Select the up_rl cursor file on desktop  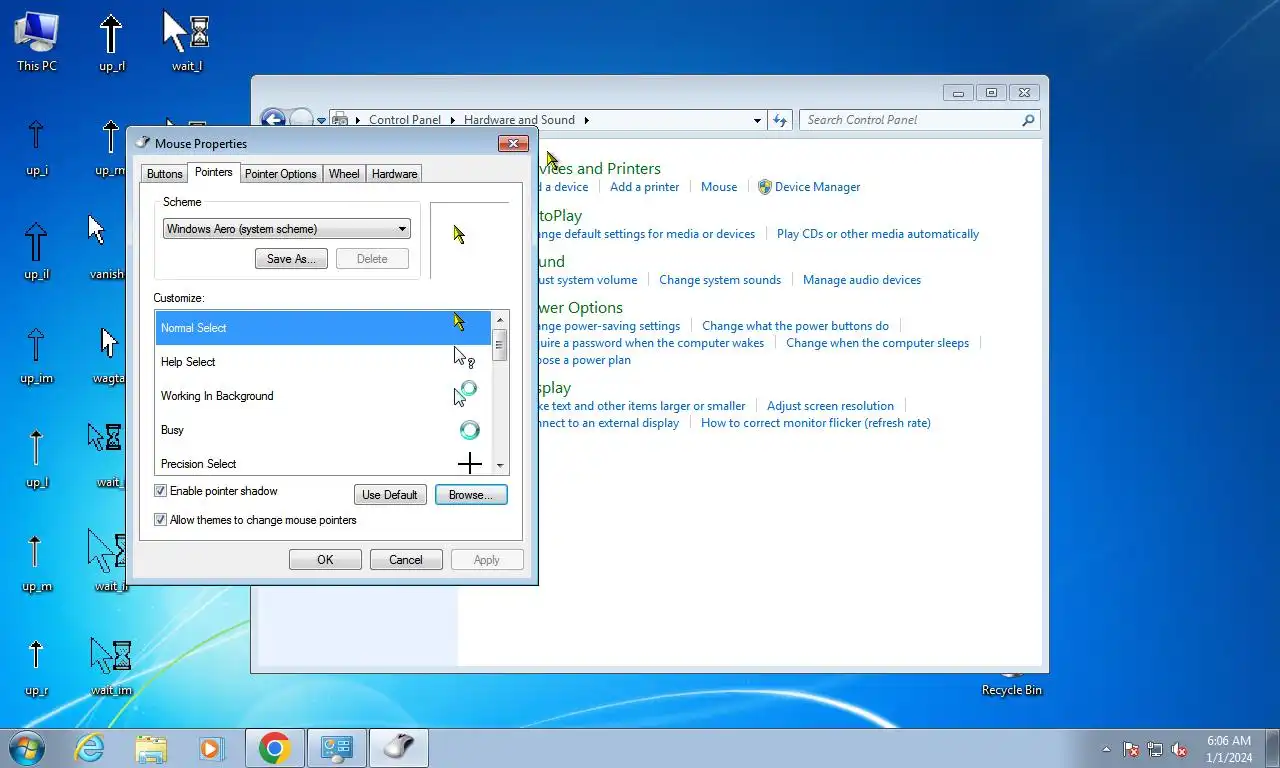111,42
